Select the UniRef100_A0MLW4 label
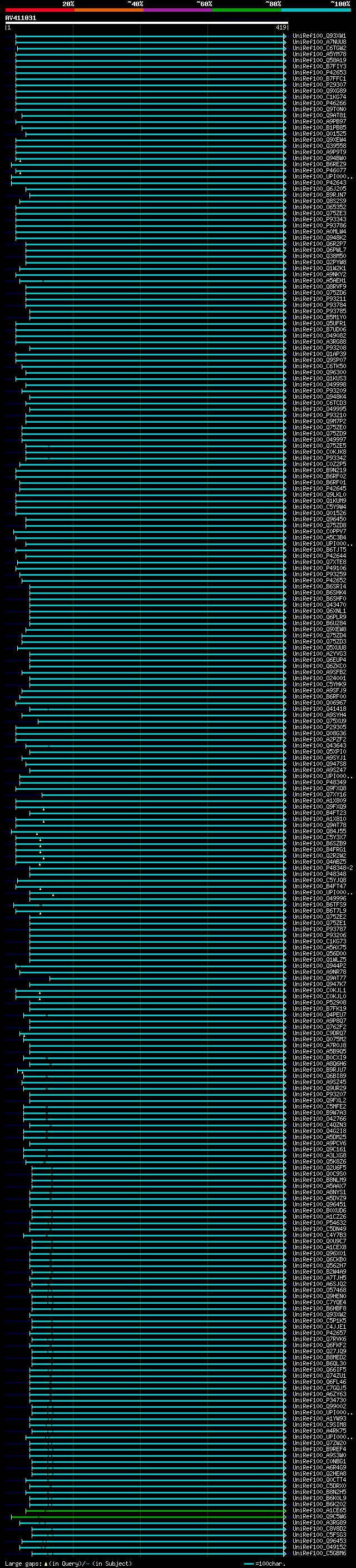 click(x=319, y=231)
